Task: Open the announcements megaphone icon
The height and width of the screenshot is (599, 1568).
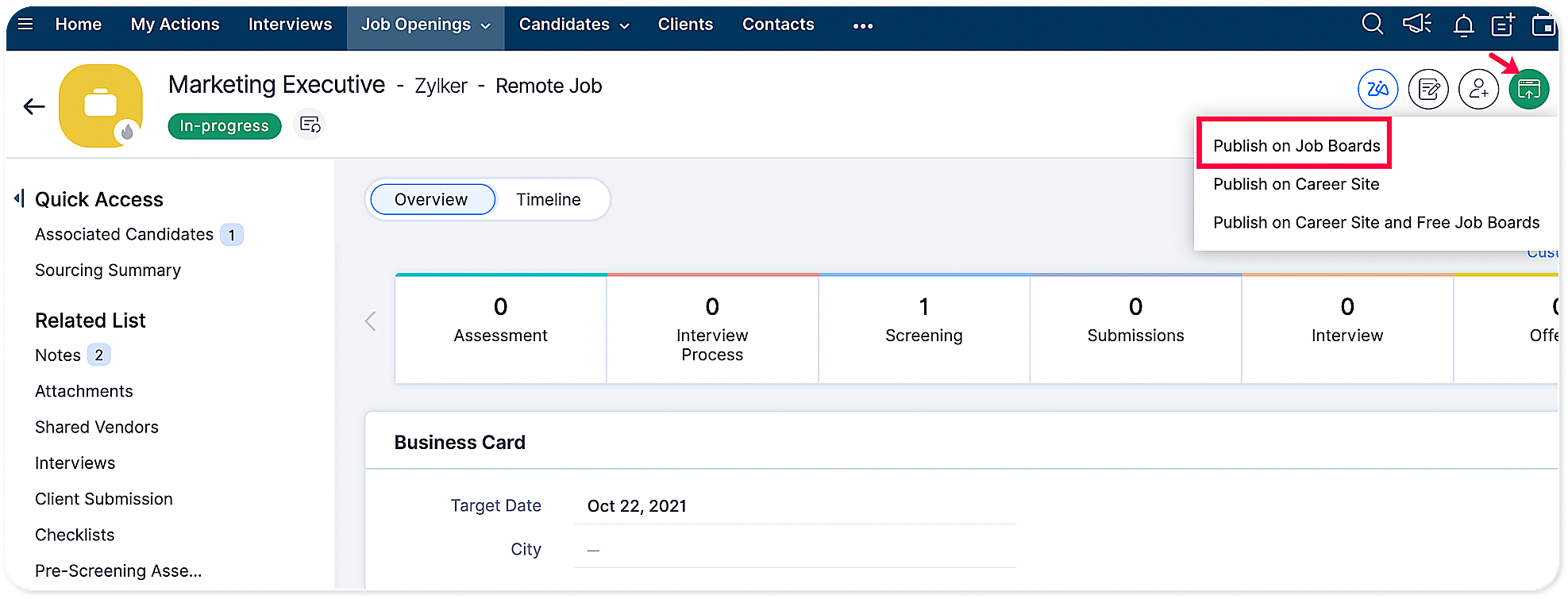Action: click(1417, 24)
